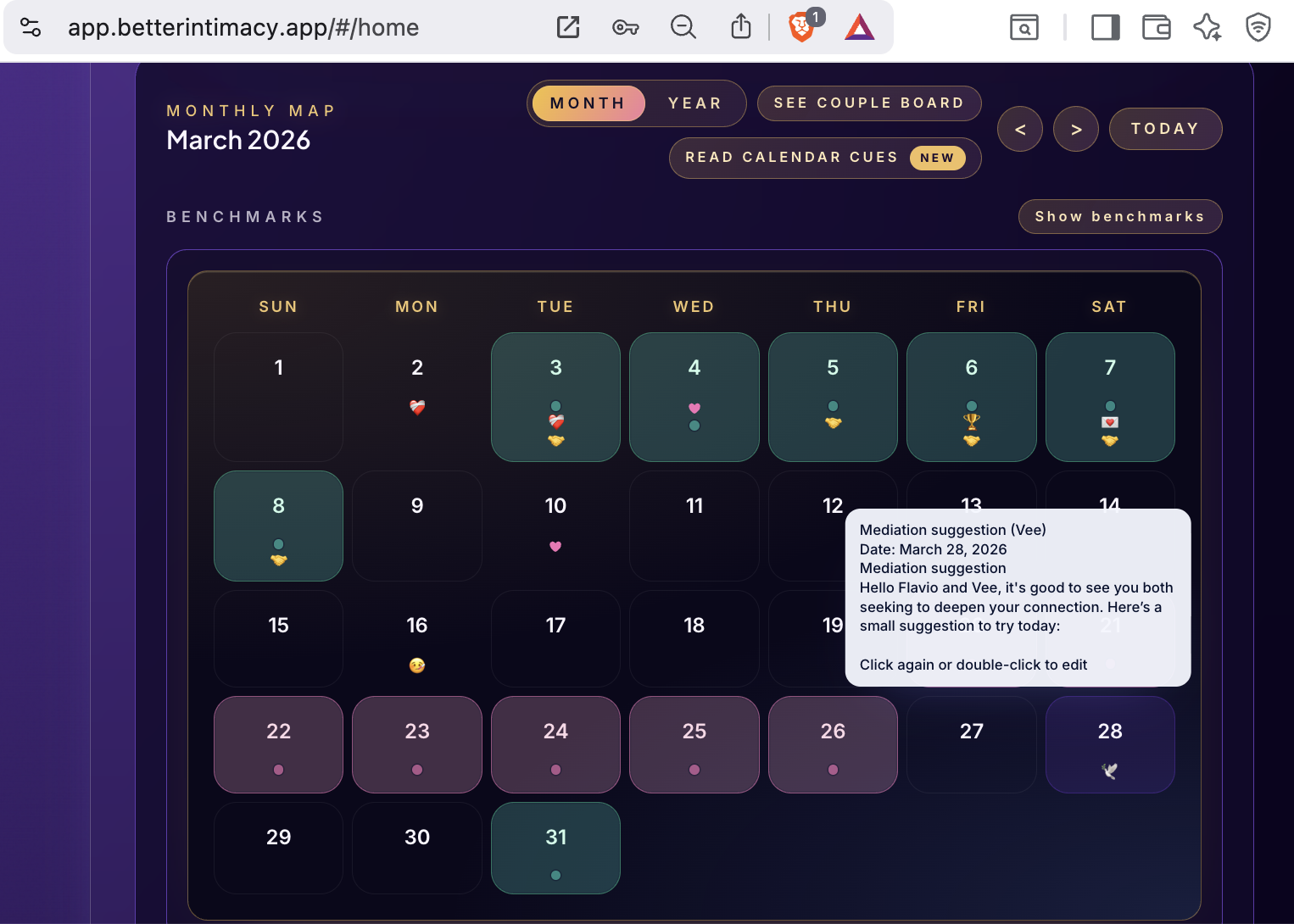Keep MONTH view selected
This screenshot has height=924, width=1294.
click(588, 103)
